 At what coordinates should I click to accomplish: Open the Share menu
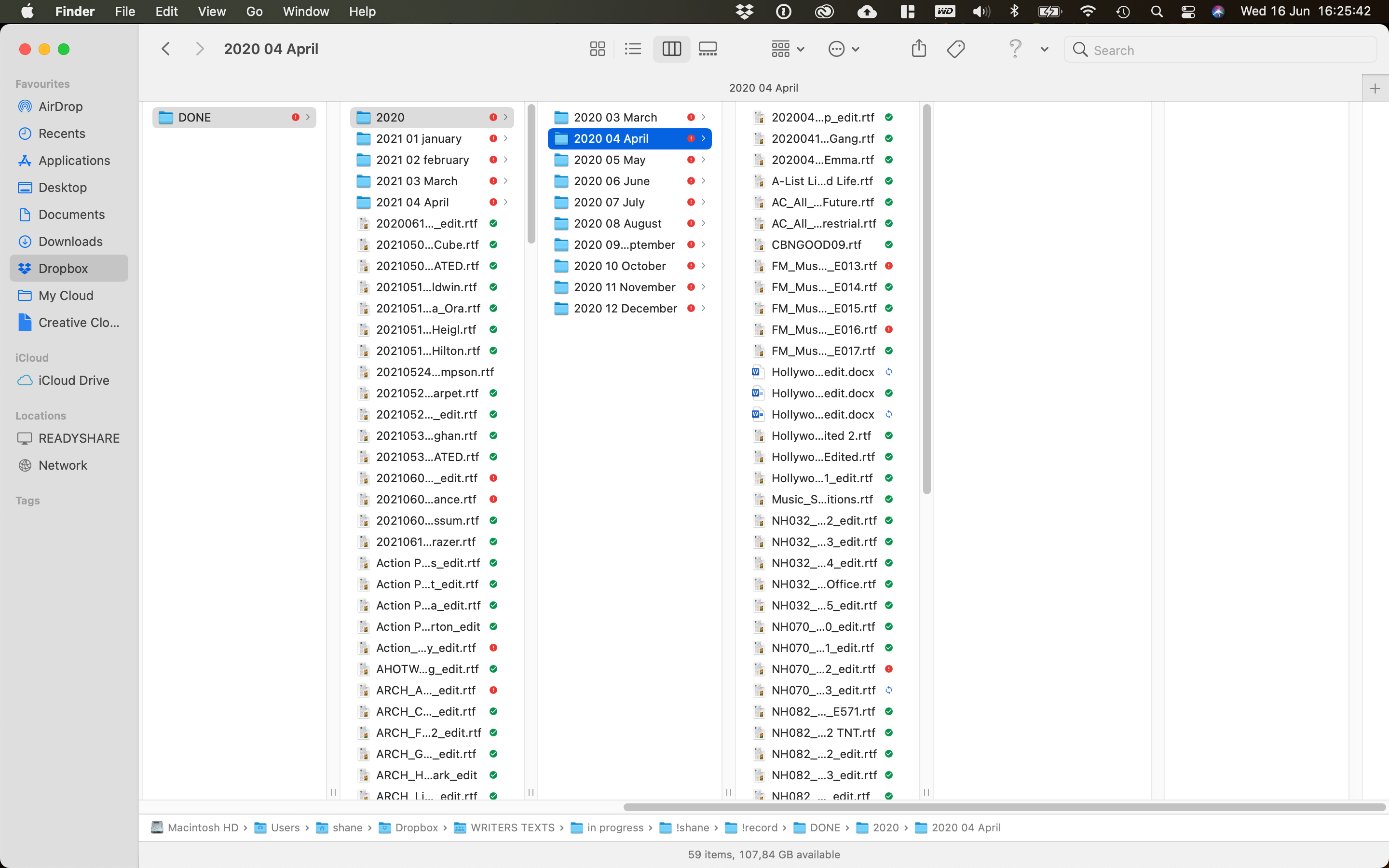tap(918, 49)
